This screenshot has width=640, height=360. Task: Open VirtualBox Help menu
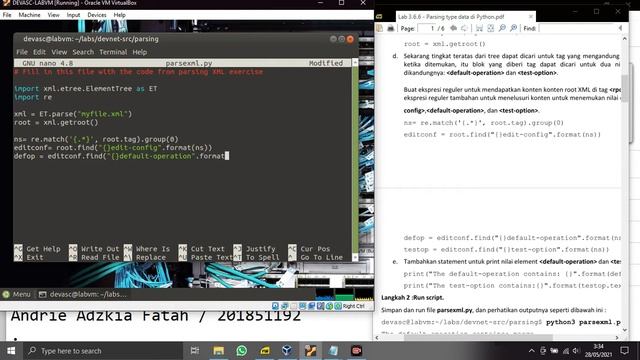[x=120, y=15]
